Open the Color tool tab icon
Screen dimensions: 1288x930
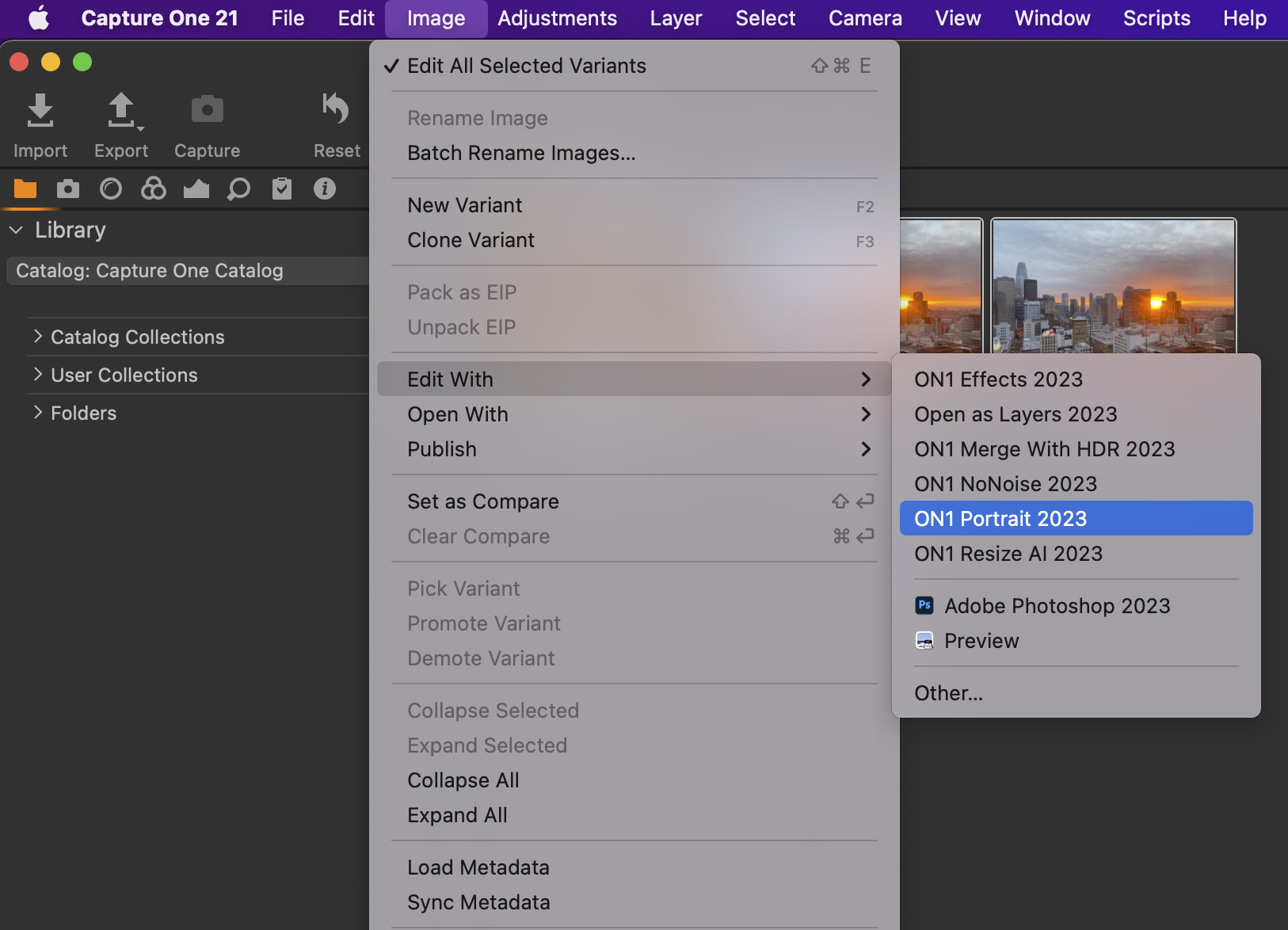pos(153,189)
